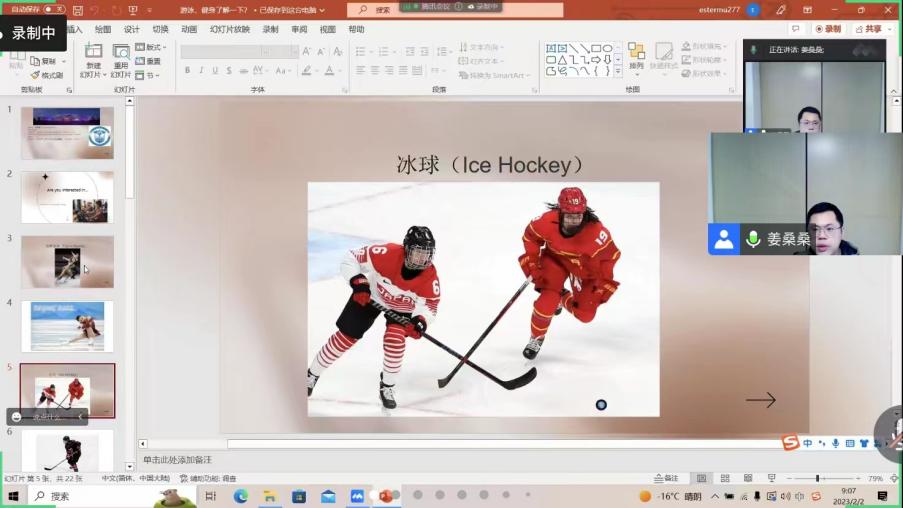This screenshot has height=508, width=903.
Task: Toggle the AutoSave (自动保存) switch
Action: coord(53,10)
